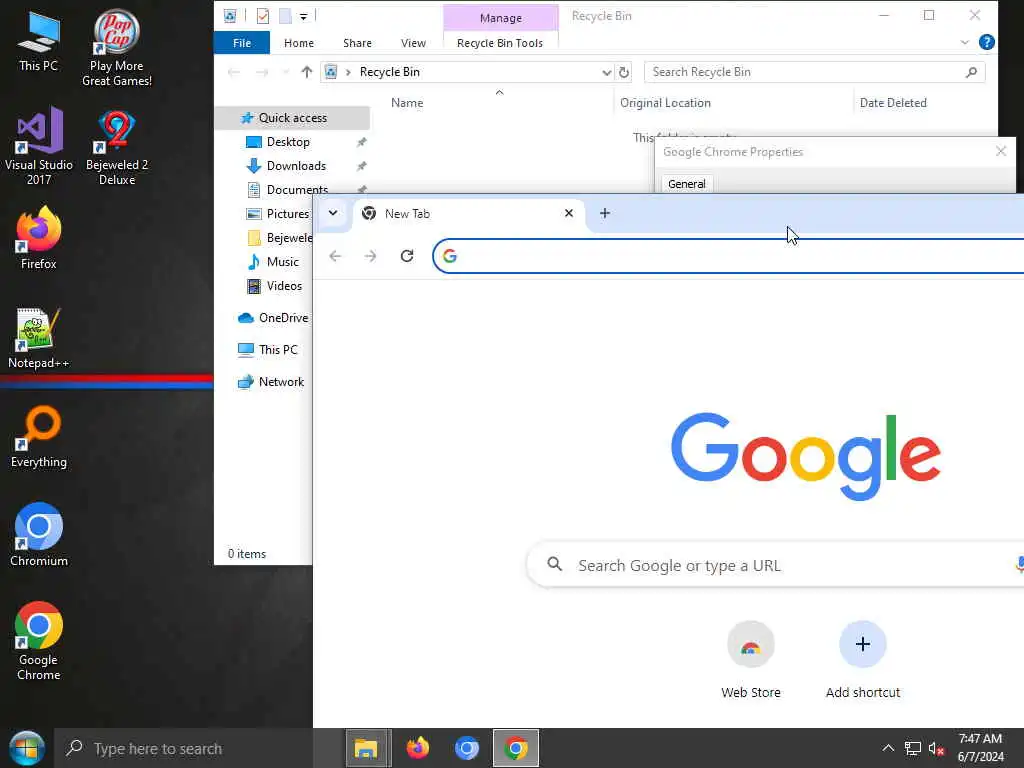Click the Properties quick access toolbar icon
This screenshot has width=1024, height=768.
point(263,16)
